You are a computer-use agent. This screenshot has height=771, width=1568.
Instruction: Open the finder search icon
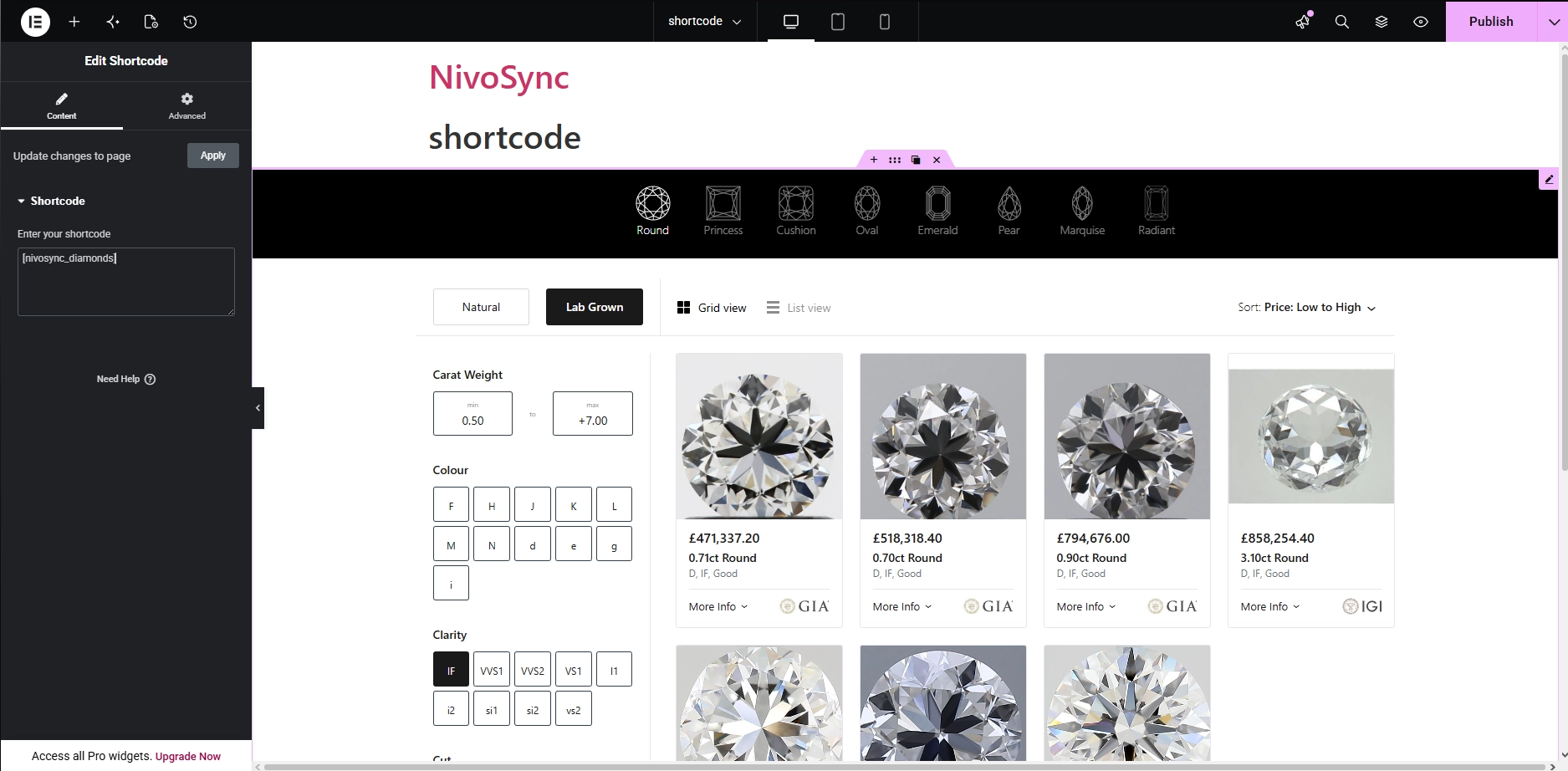point(1342,22)
